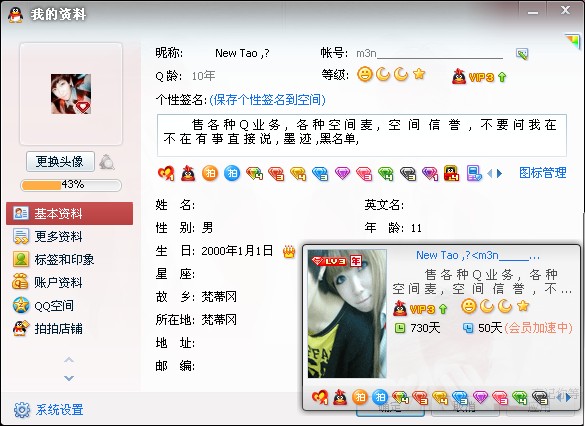The width and height of the screenshot is (585, 426).
Task: Click the orange 拍 icon in main icon row
Action: click(210, 173)
